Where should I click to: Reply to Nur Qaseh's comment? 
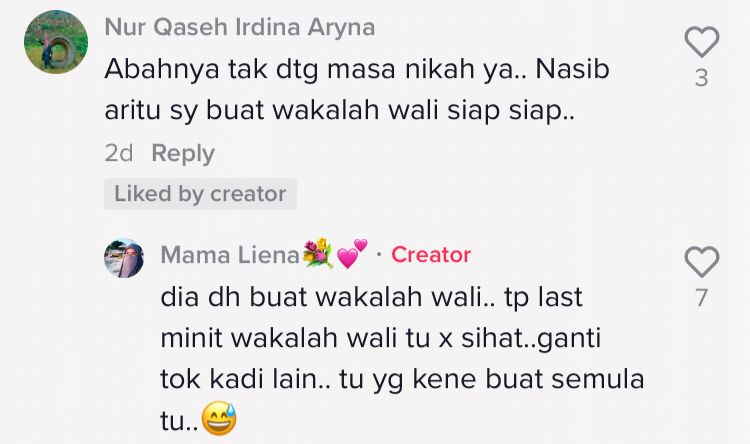tap(183, 154)
